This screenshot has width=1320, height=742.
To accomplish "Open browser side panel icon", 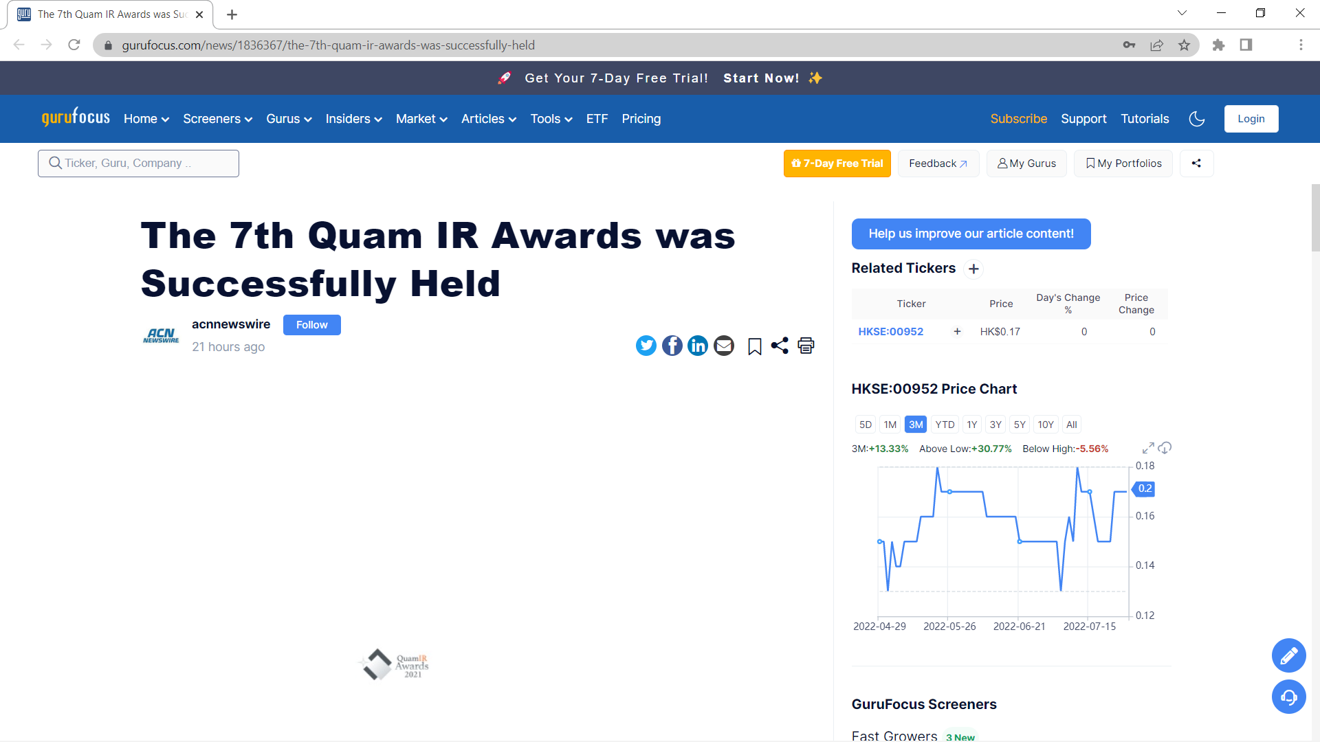I will pos(1246,45).
